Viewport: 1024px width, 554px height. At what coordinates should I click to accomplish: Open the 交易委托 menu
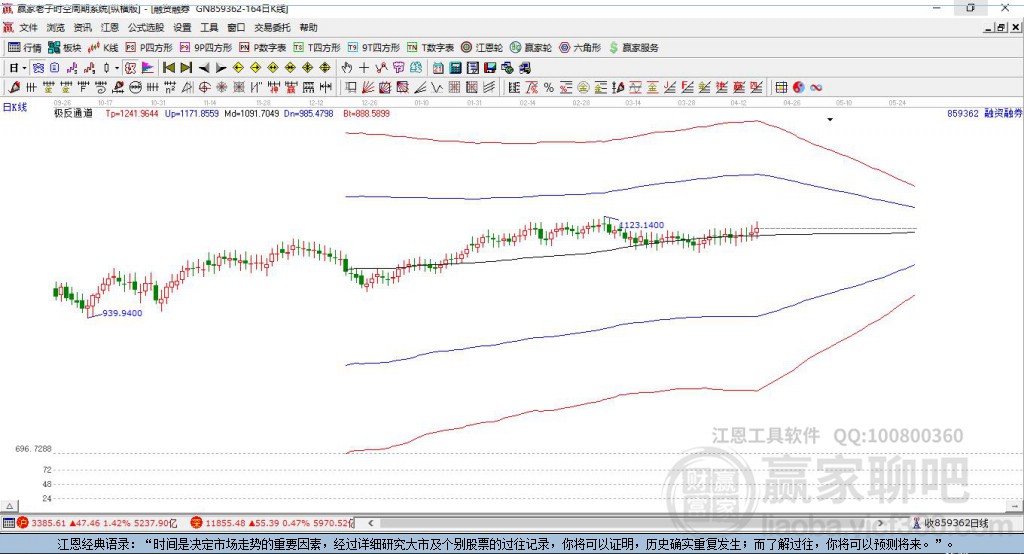(x=272, y=27)
